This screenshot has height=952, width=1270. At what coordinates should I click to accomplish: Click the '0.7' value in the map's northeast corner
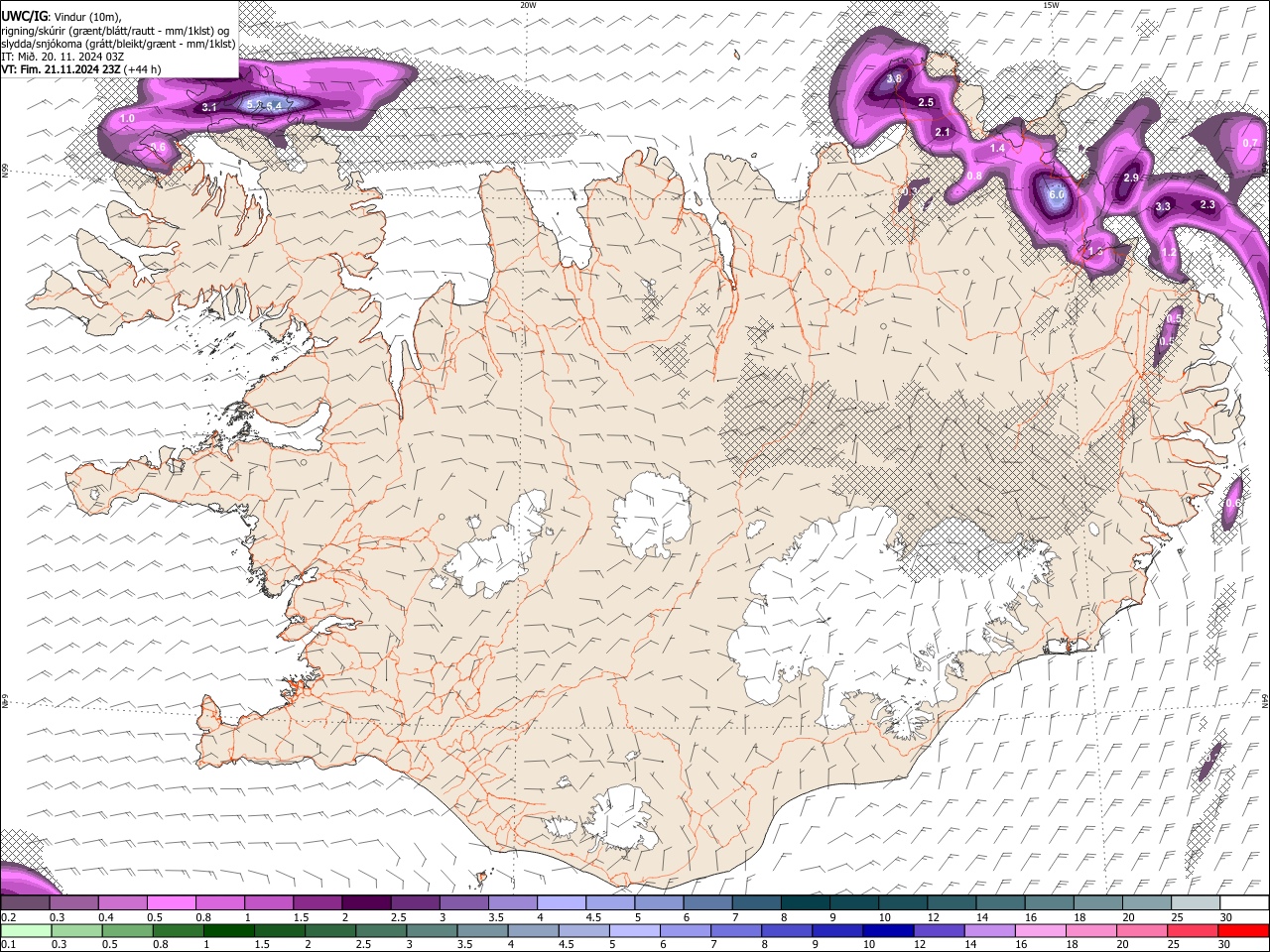click(1250, 143)
